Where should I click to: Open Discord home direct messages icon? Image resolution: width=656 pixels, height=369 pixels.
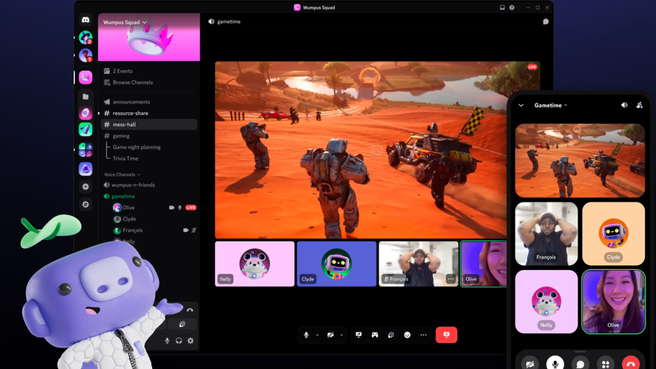[85, 20]
